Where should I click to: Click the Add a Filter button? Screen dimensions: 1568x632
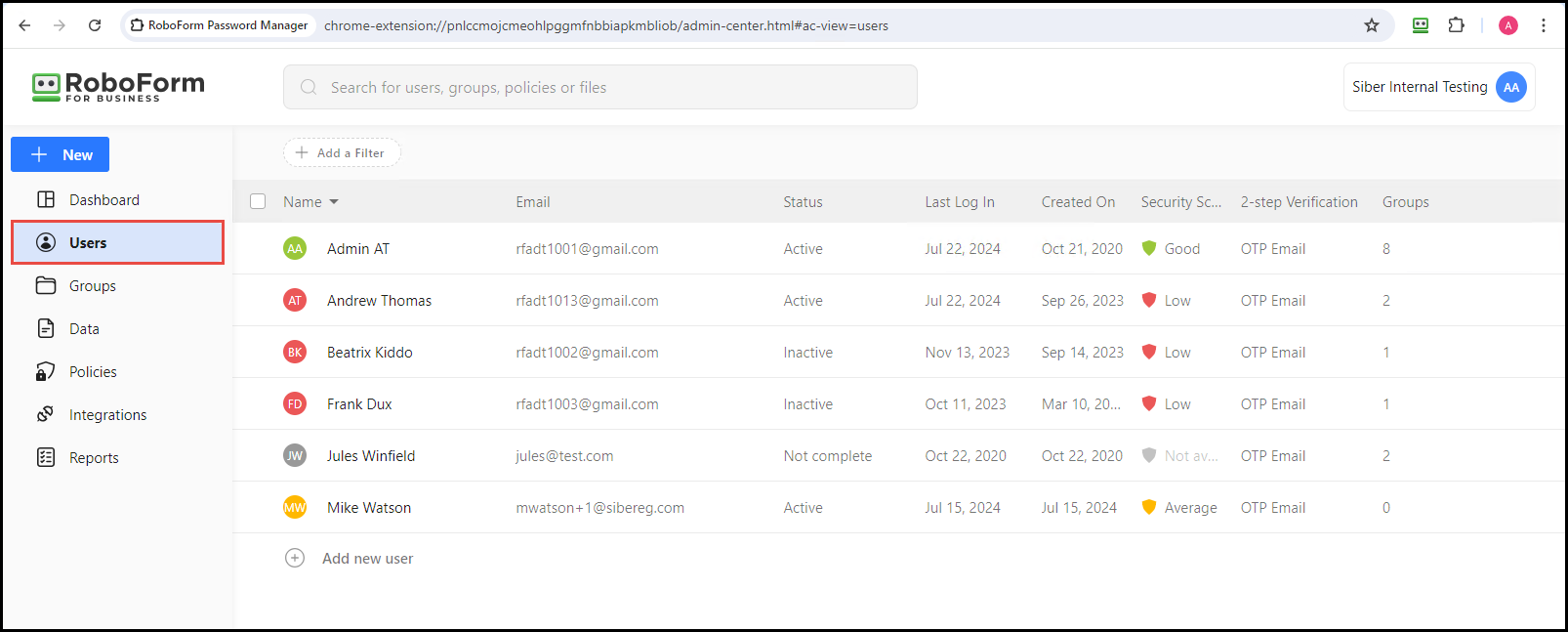pyautogui.click(x=342, y=153)
